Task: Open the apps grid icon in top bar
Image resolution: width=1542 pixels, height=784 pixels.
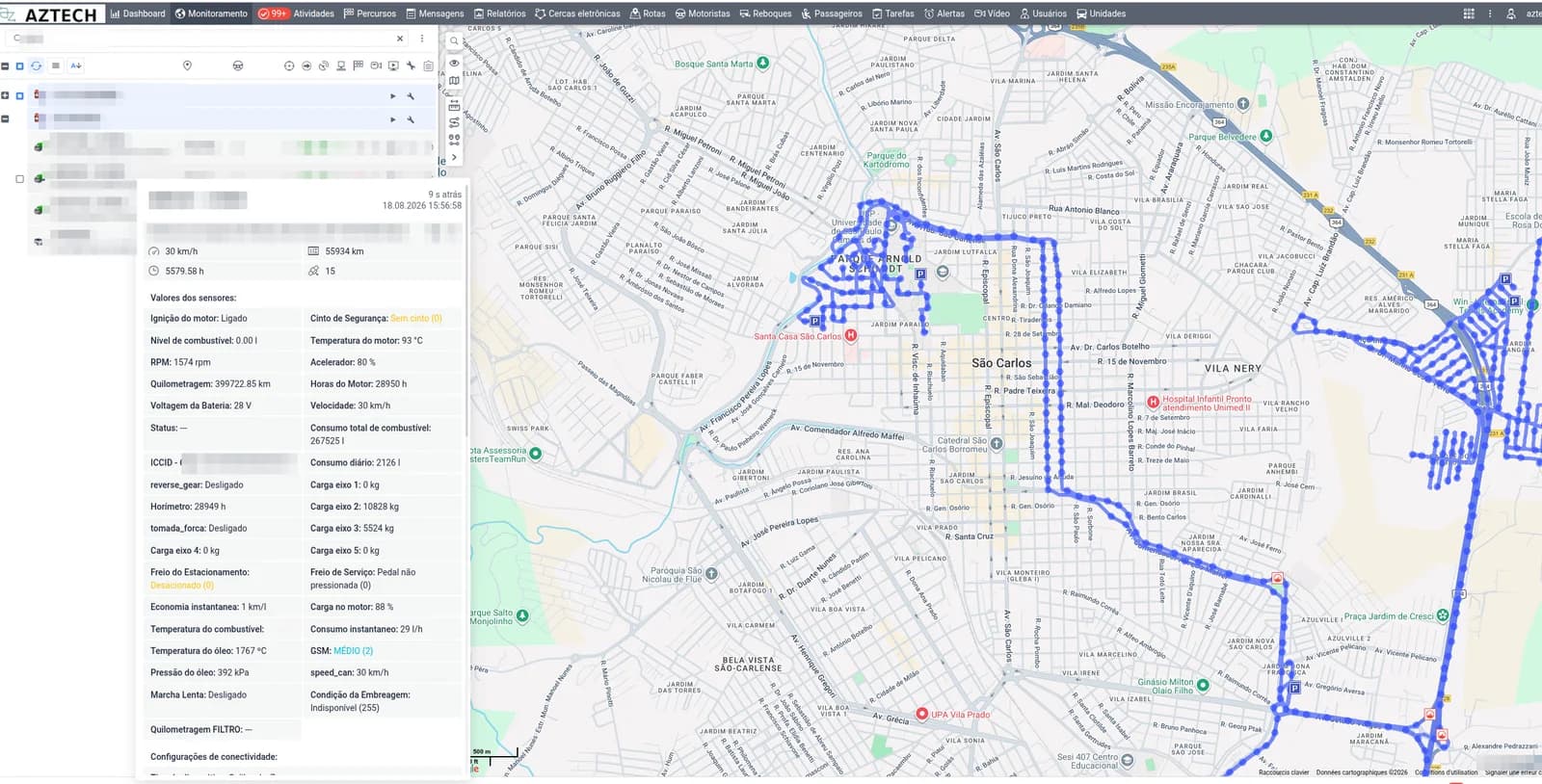Action: click(1469, 13)
